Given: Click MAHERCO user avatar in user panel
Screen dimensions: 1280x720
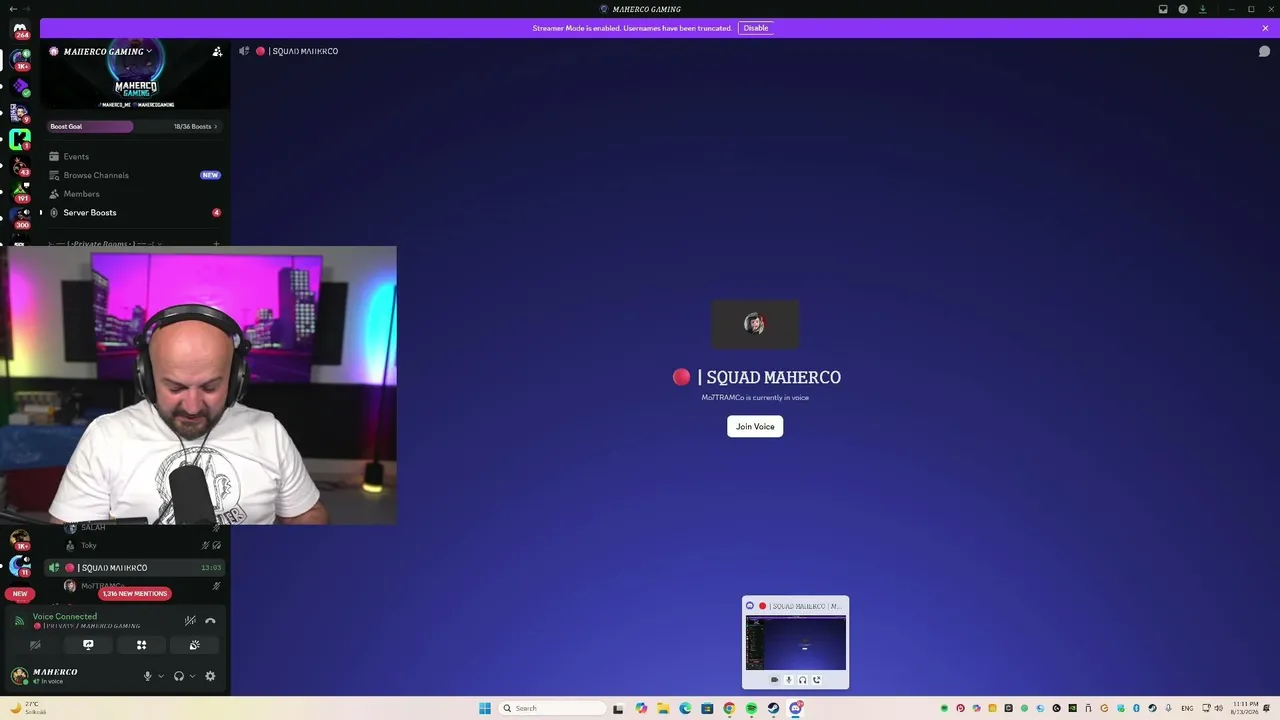Looking at the screenshot, I should click(19, 676).
